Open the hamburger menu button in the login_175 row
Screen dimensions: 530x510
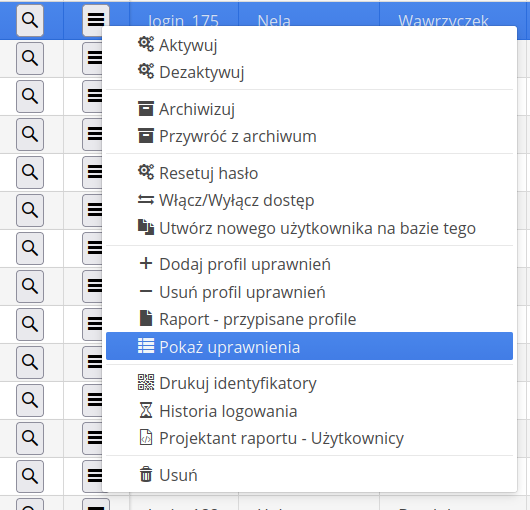96,20
